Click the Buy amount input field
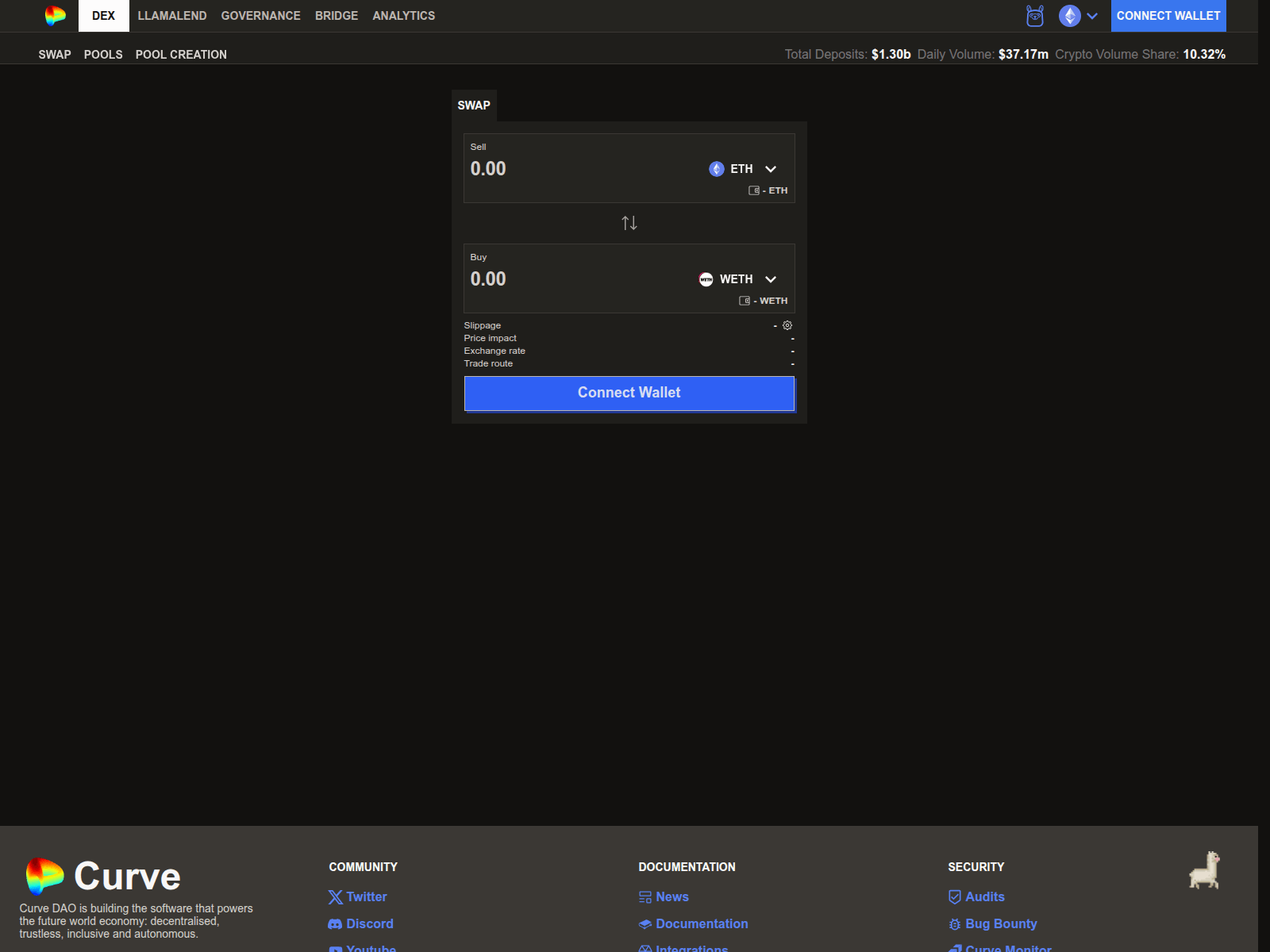Viewport: 1270px width, 952px height. pos(579,279)
